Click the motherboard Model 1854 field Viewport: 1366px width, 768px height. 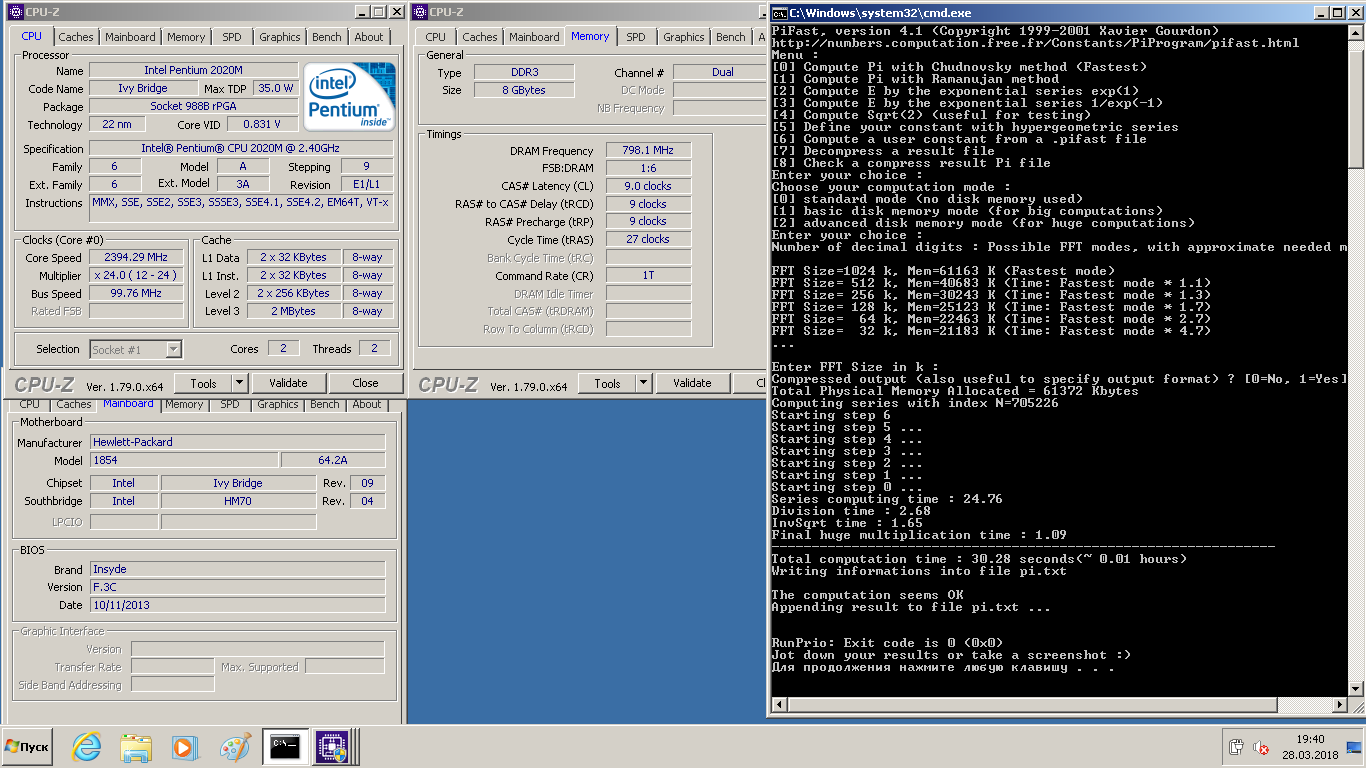(184, 460)
